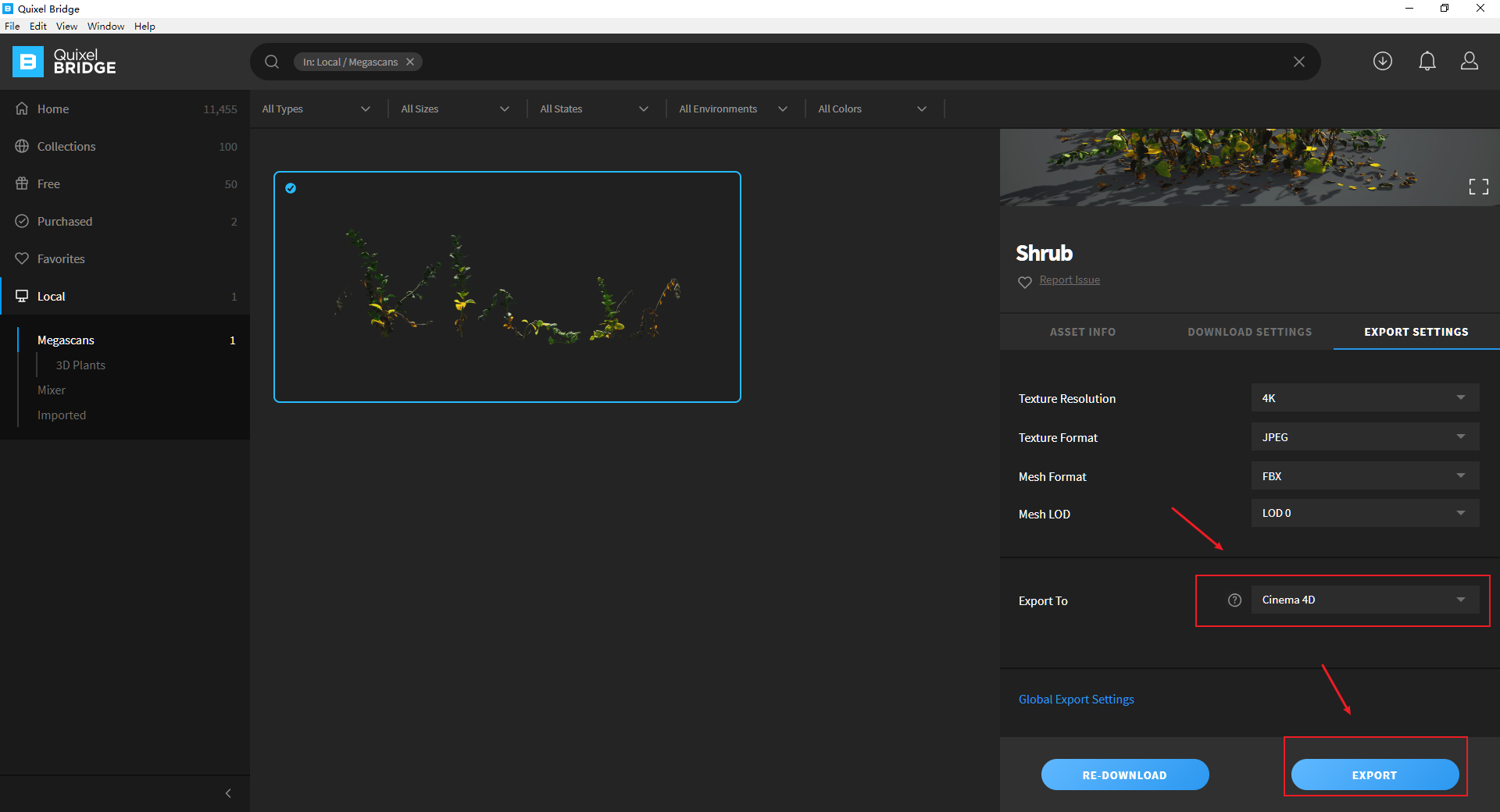
Task: Click the Export To help question icon
Action: [x=1234, y=600]
